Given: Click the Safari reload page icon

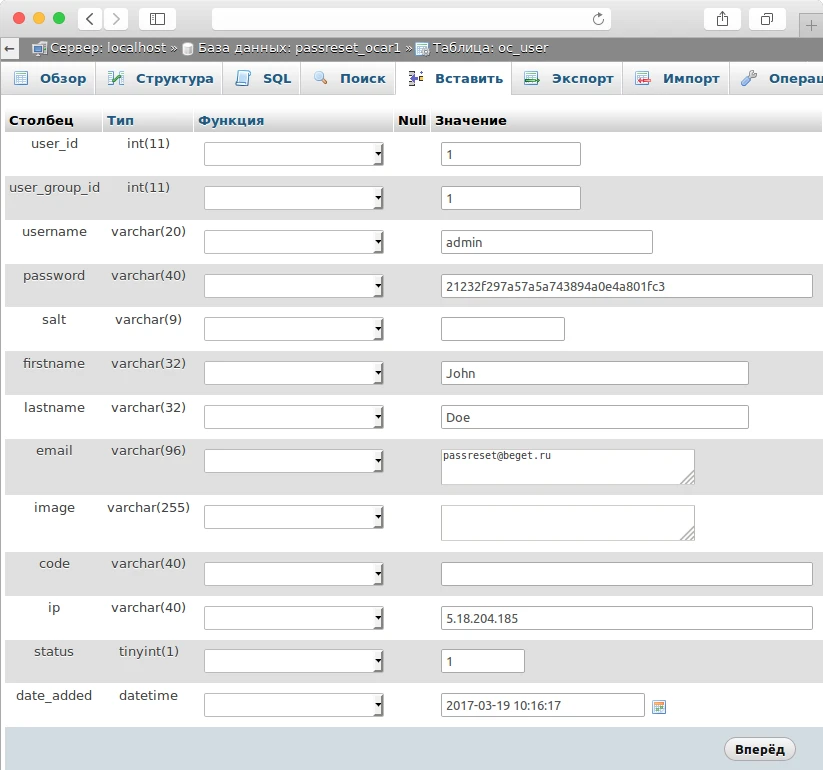Looking at the screenshot, I should tap(599, 19).
